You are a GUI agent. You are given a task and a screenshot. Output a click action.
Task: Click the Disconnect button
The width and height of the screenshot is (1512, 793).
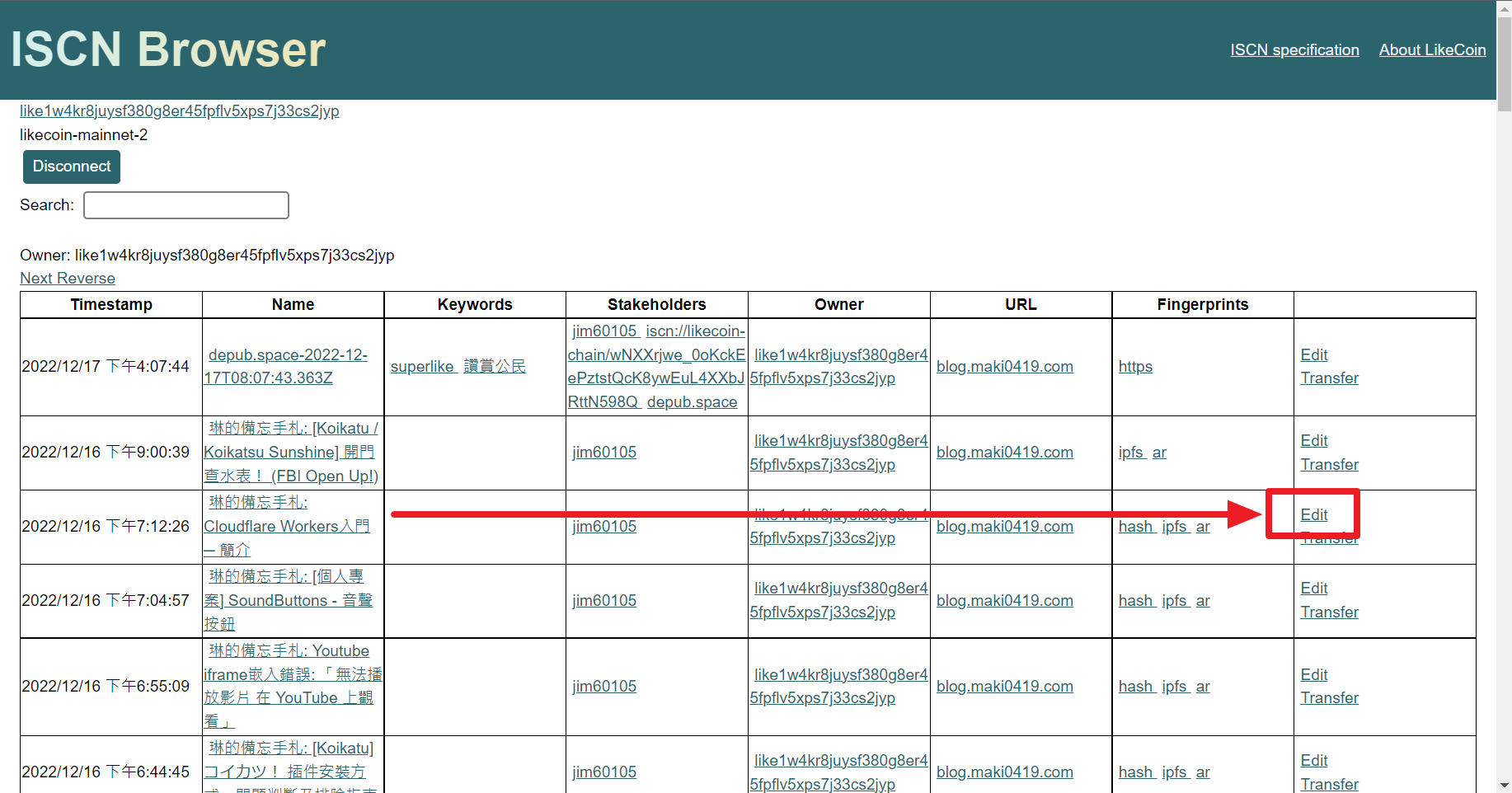click(x=71, y=167)
